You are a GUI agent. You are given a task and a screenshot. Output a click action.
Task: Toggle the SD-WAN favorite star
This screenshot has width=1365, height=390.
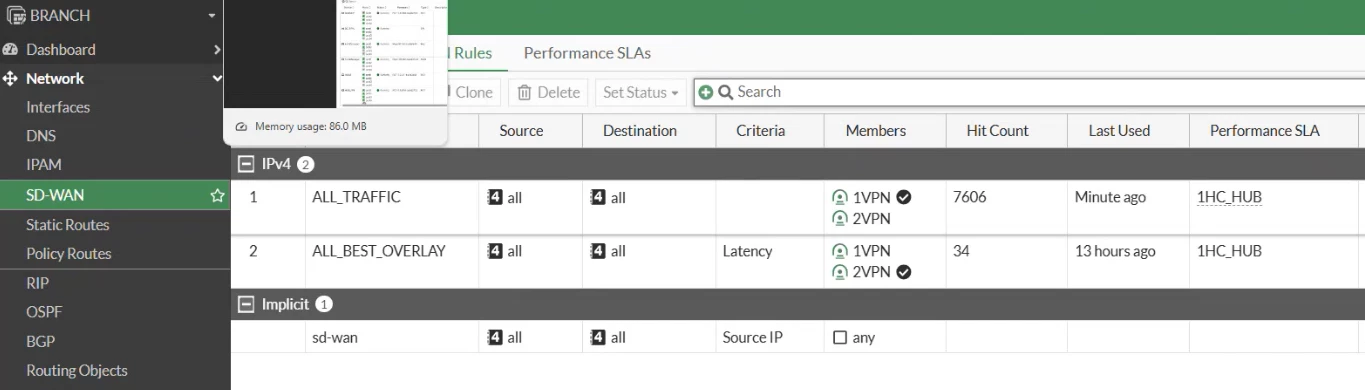point(217,196)
